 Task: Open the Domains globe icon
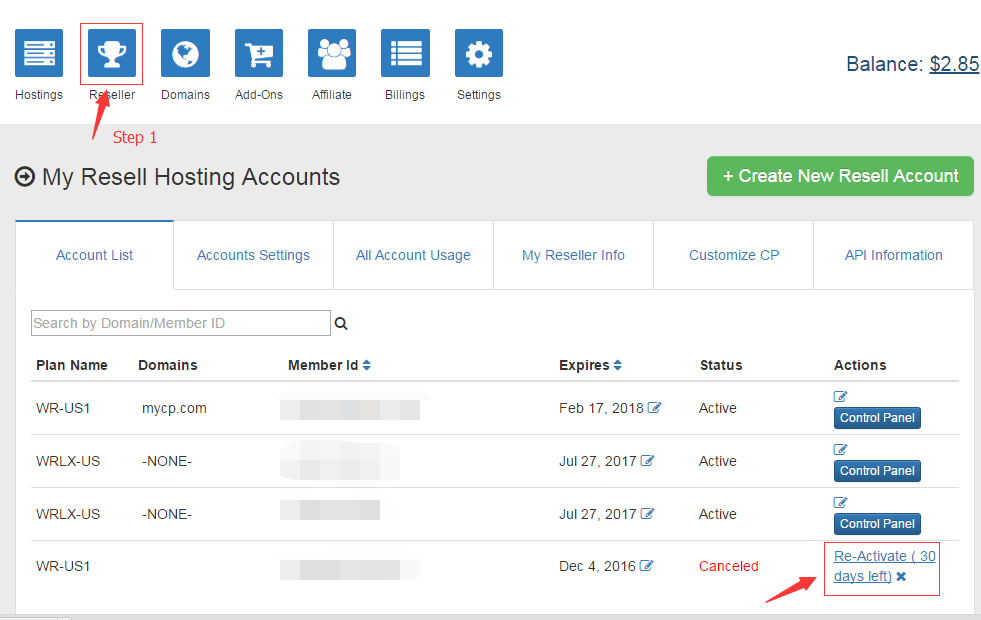pos(185,53)
